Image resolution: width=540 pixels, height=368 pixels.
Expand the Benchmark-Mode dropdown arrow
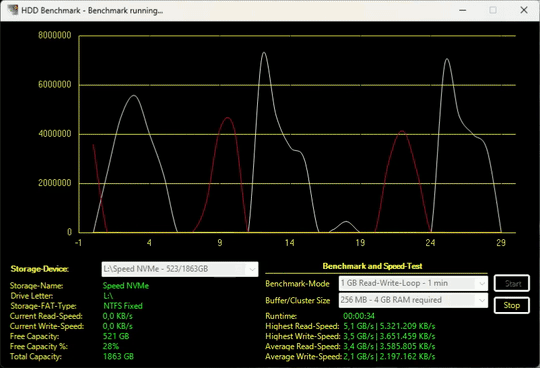(x=481, y=283)
